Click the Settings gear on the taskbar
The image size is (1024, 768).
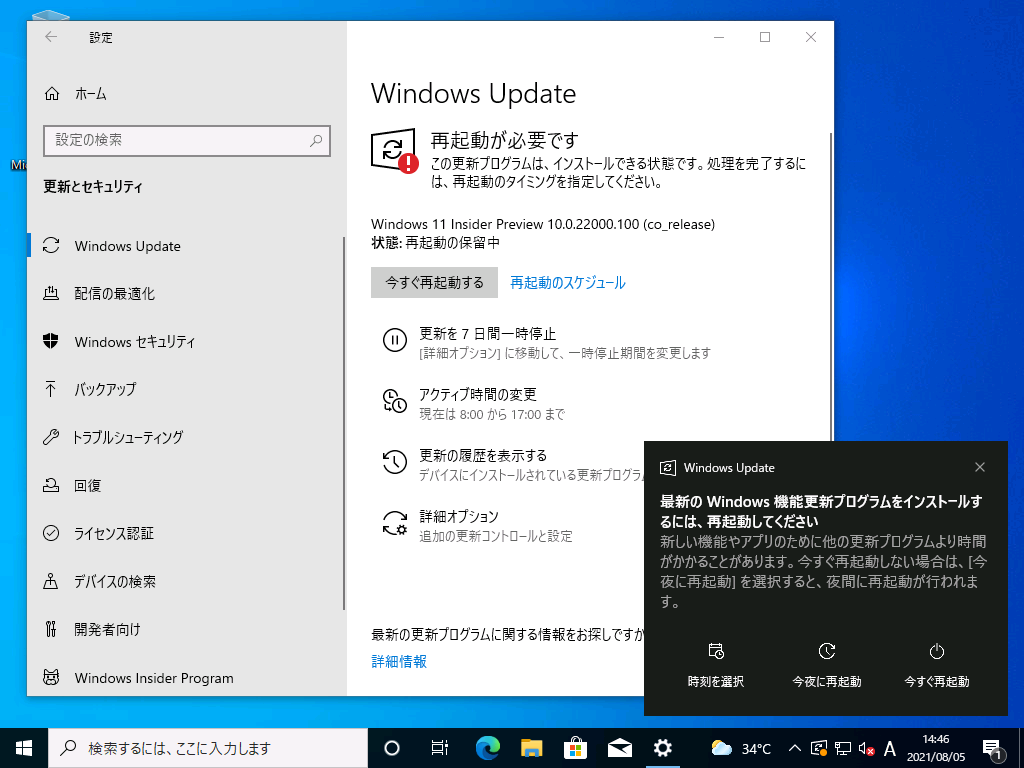[x=663, y=748]
